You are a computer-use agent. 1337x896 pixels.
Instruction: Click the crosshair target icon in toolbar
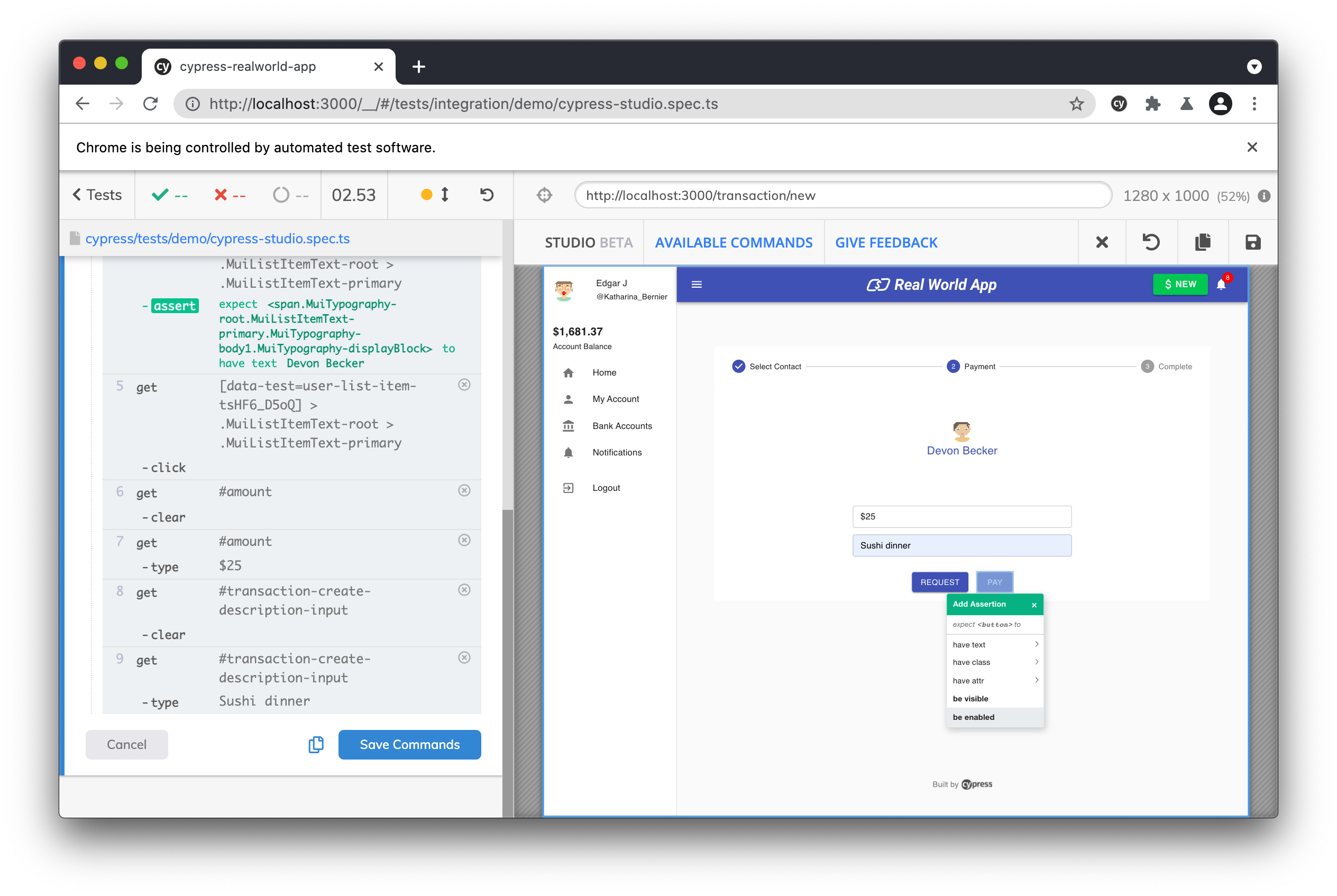(544, 194)
